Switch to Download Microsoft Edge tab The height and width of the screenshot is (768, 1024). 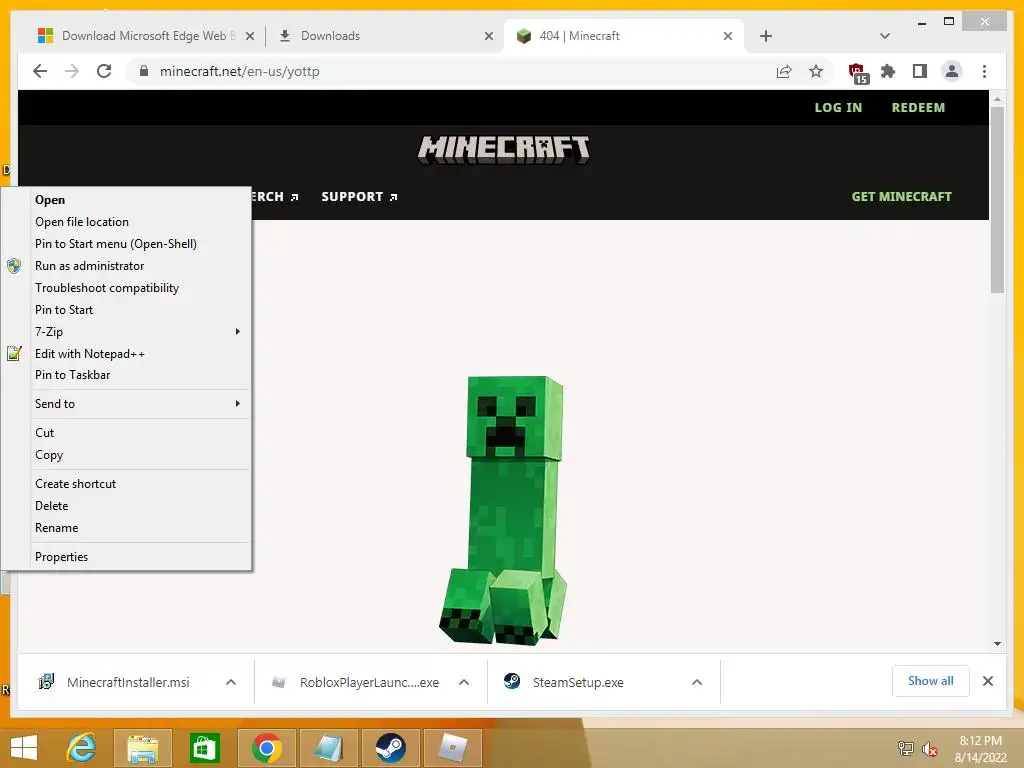click(144, 36)
